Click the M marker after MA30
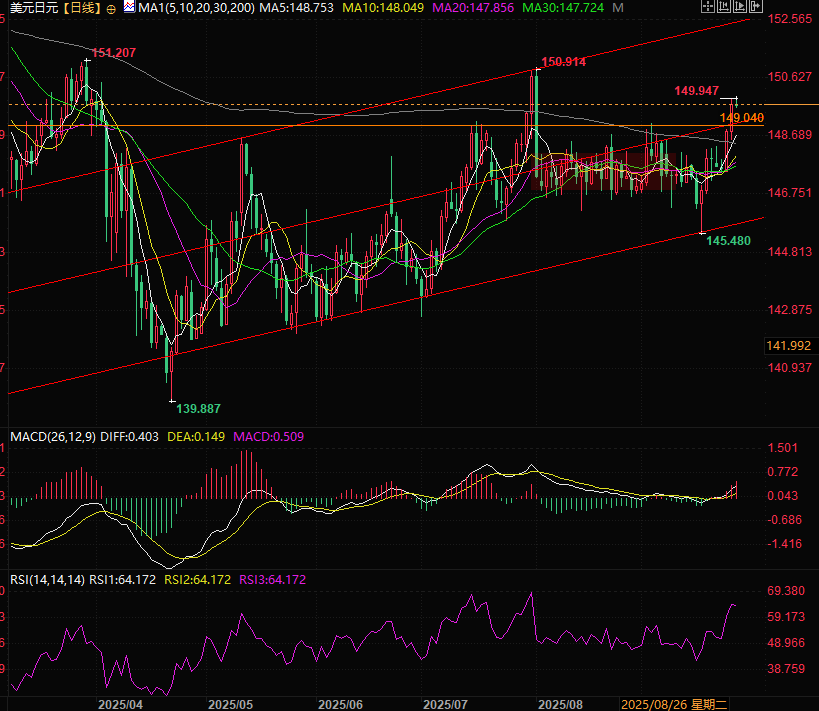Screen dimensions: 819x711 click(x=618, y=8)
